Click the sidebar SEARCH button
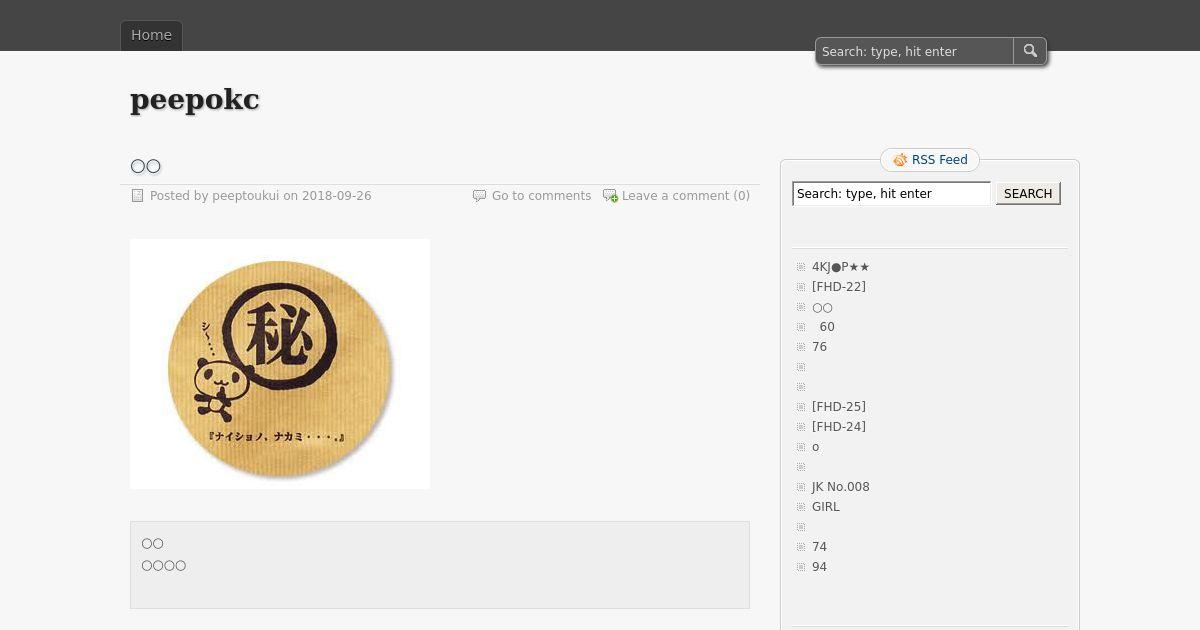Viewport: 1200px width, 630px height. 1028,194
